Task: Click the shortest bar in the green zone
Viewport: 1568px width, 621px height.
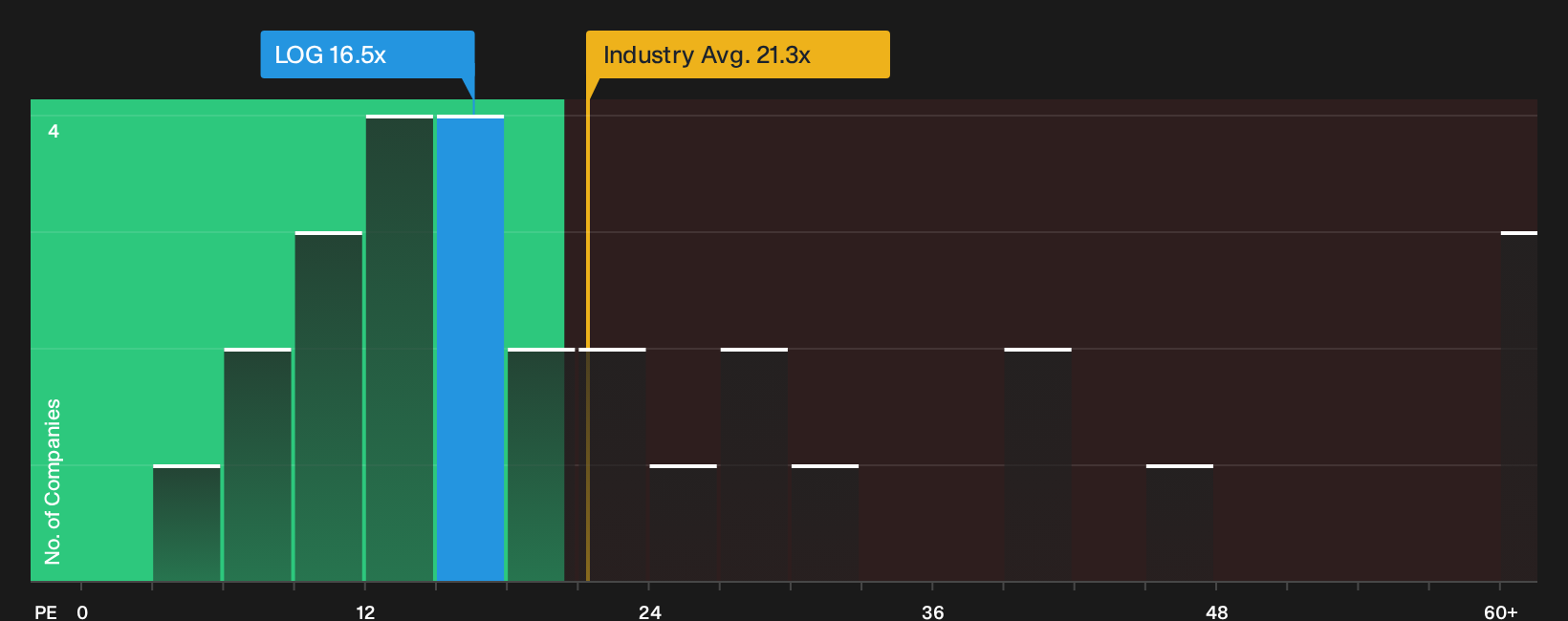Action: tap(186, 523)
